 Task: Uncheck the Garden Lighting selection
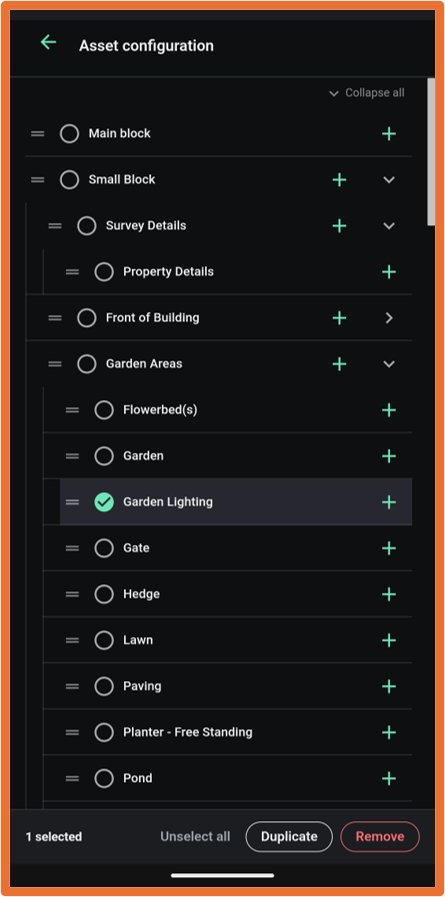coord(104,502)
